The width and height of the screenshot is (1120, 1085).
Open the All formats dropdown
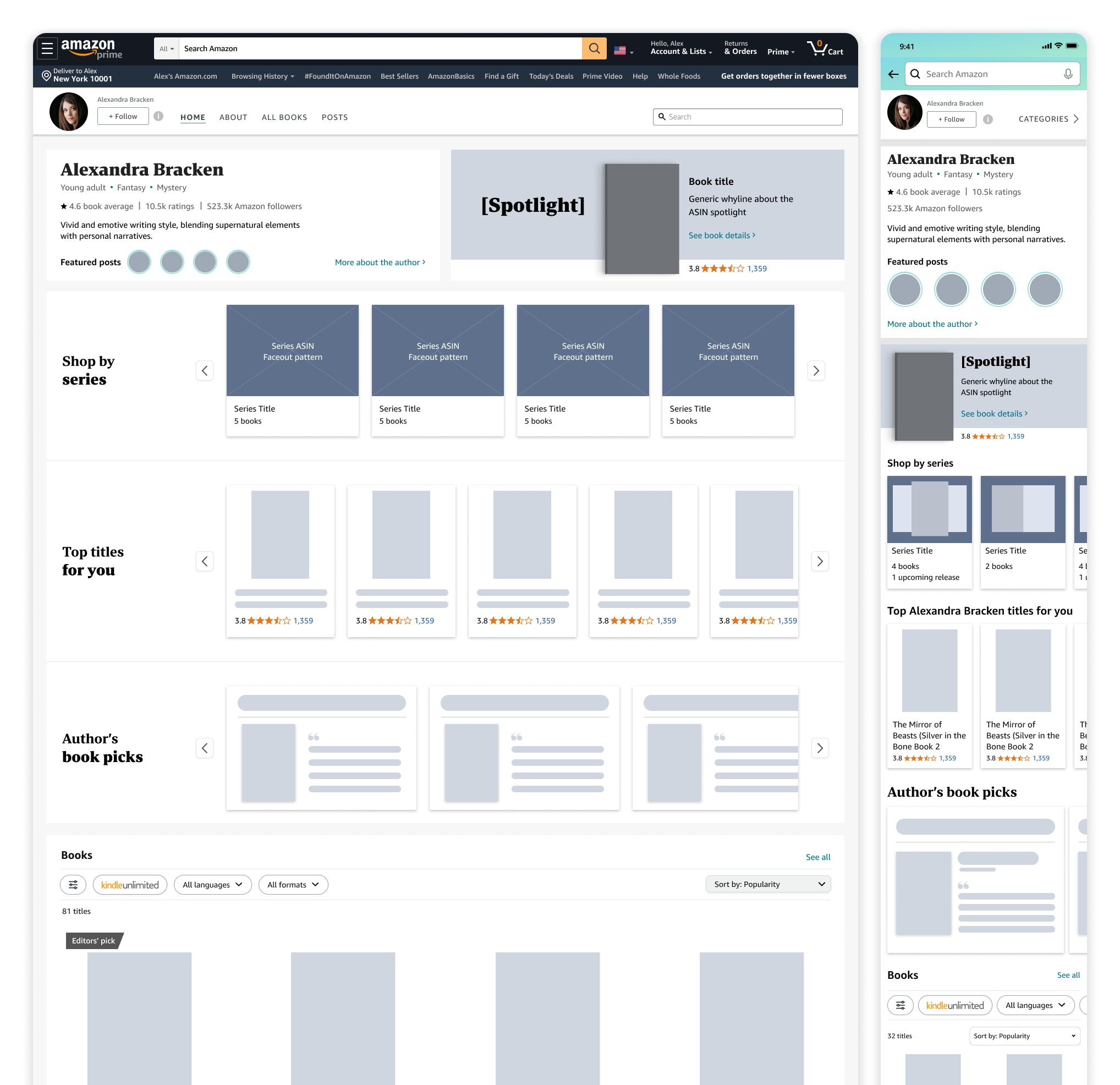(x=293, y=885)
